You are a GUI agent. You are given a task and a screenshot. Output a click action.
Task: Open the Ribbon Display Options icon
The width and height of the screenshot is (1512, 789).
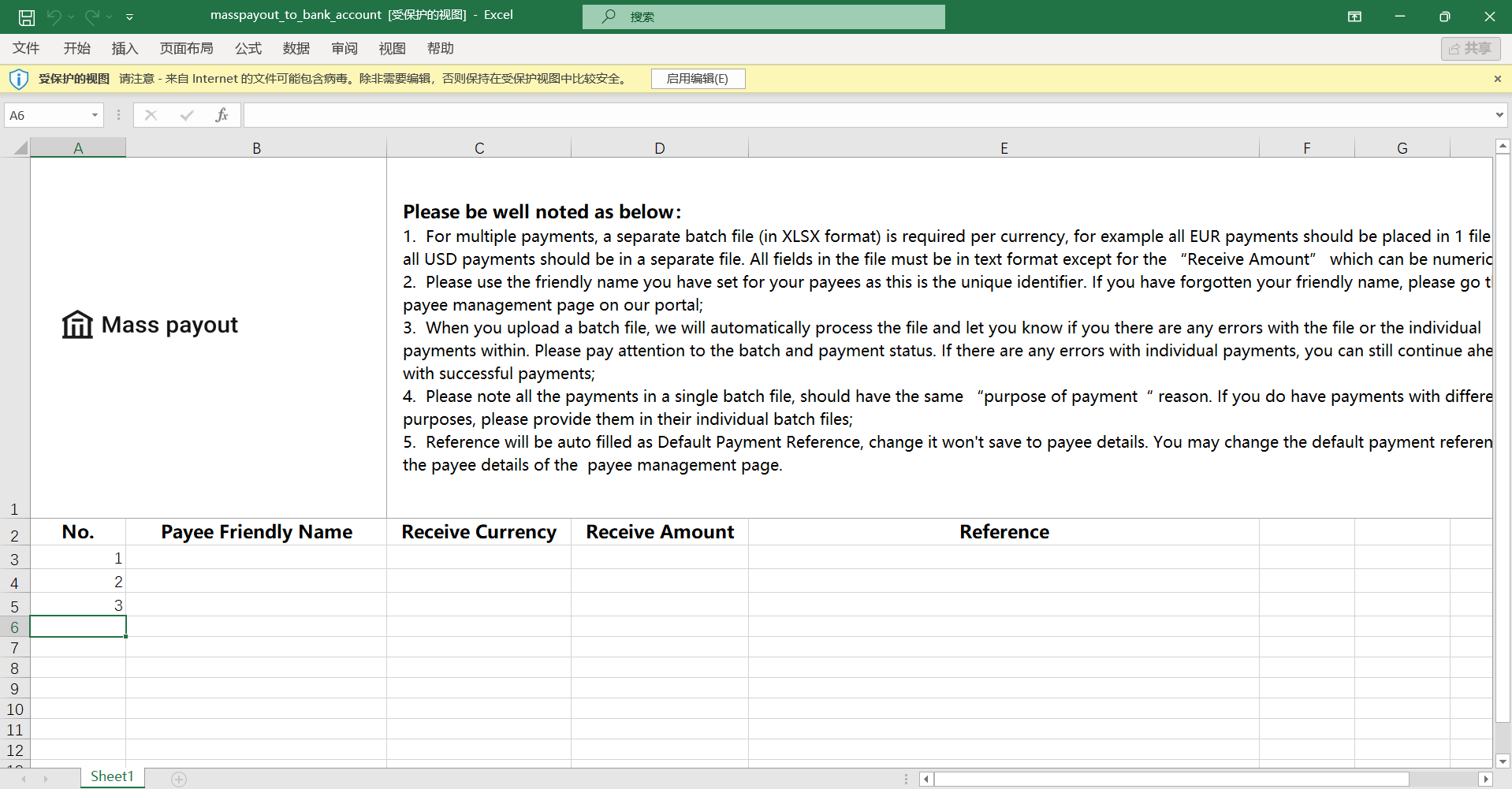click(1354, 17)
